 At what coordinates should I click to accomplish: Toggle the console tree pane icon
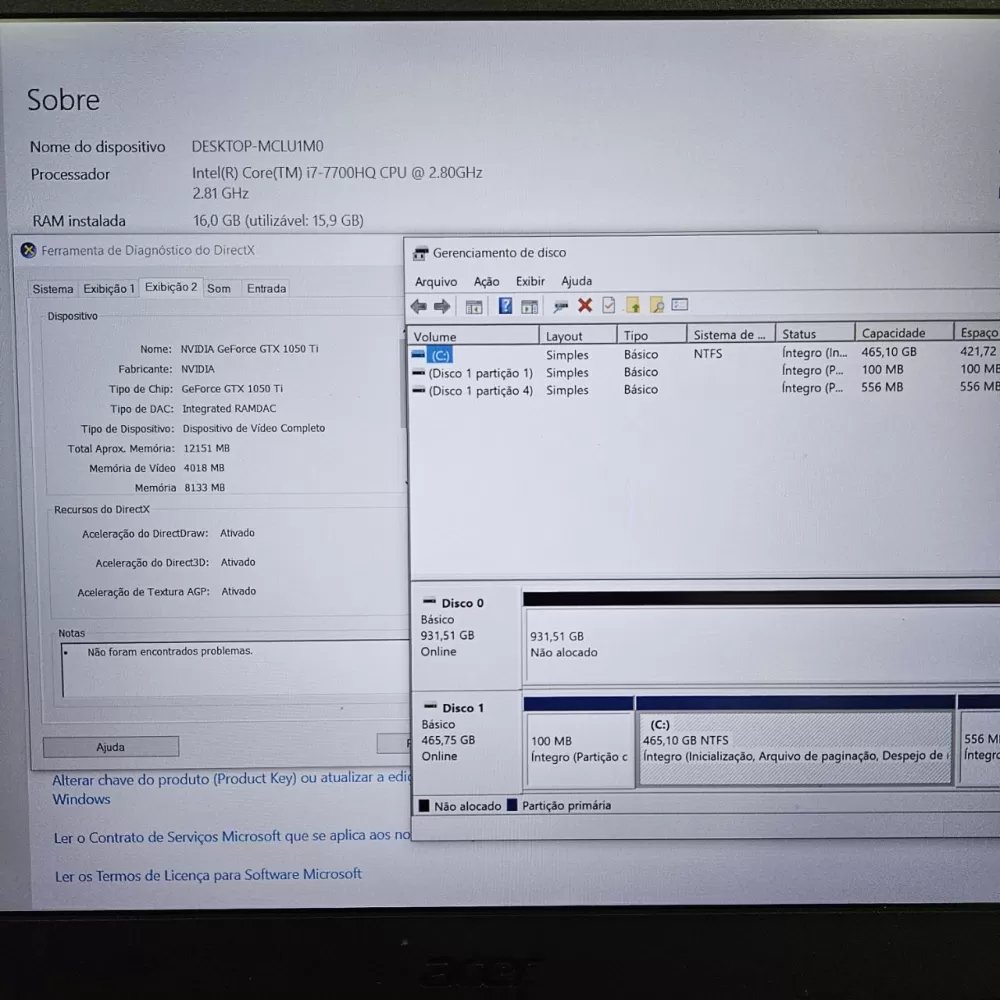pos(473,307)
